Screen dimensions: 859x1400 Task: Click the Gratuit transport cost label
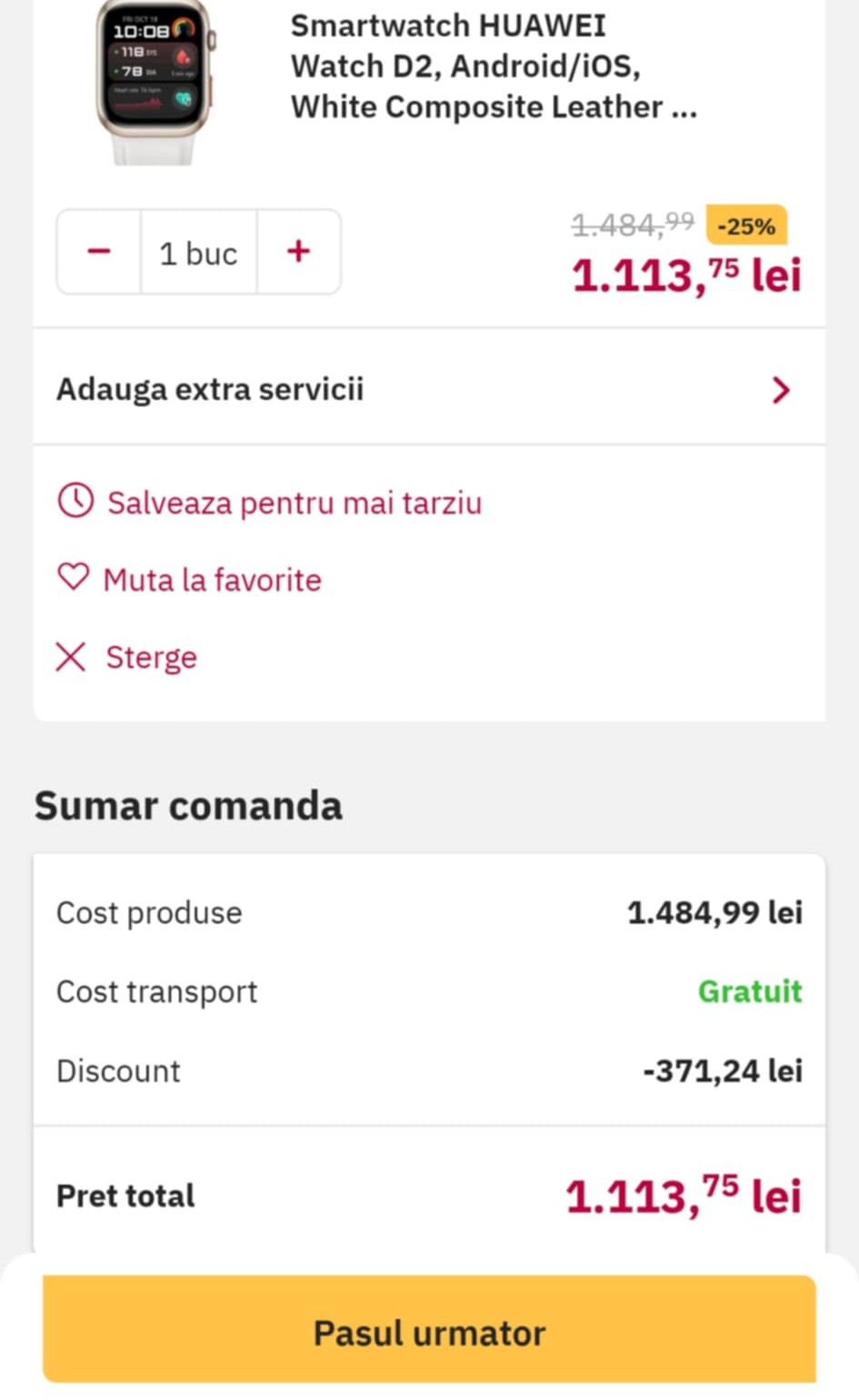tap(750, 991)
